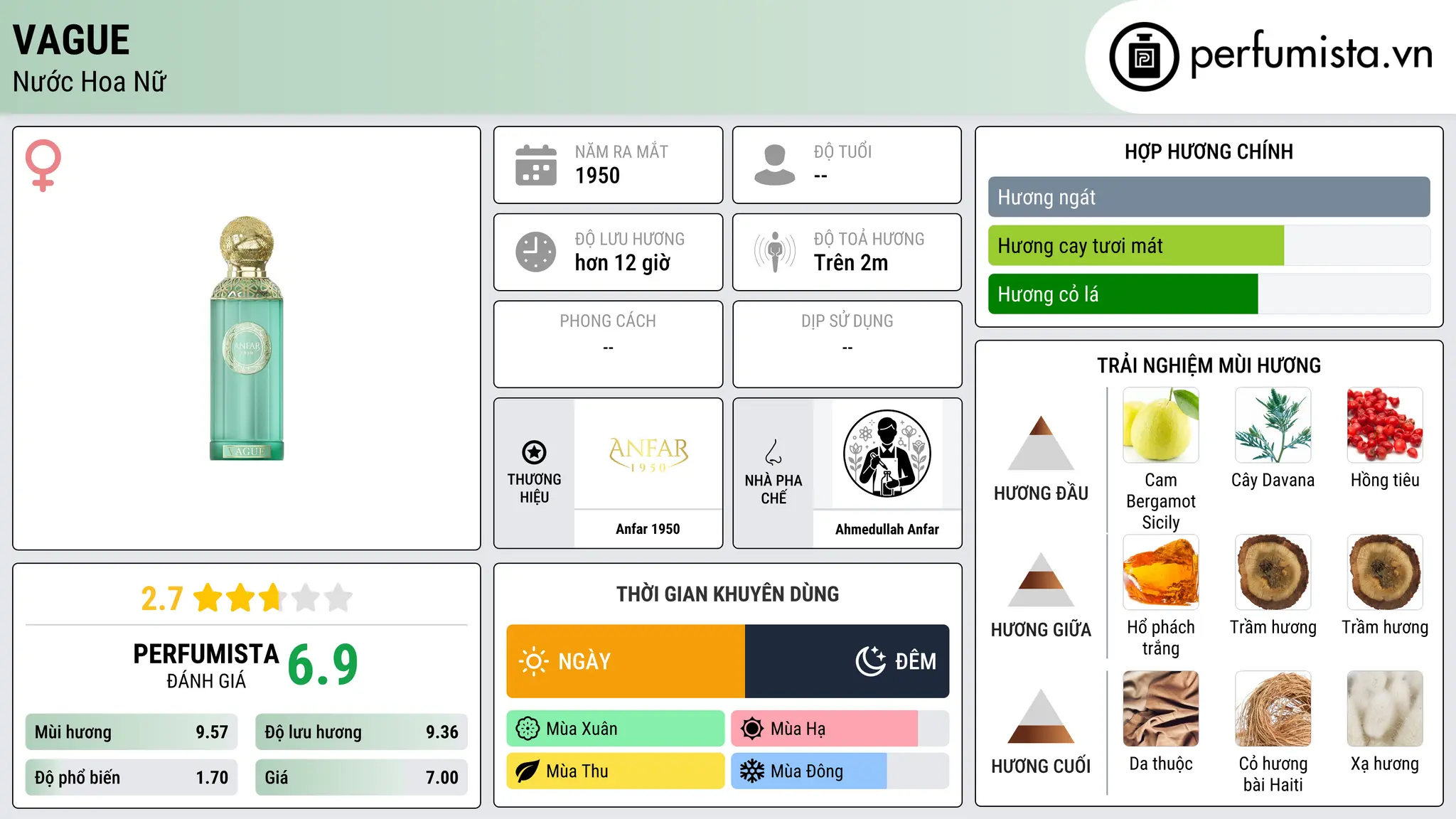This screenshot has width=1456, height=819.
Task: Click the Thời gian khuyên dùng heading
Action: pyautogui.click(x=728, y=594)
